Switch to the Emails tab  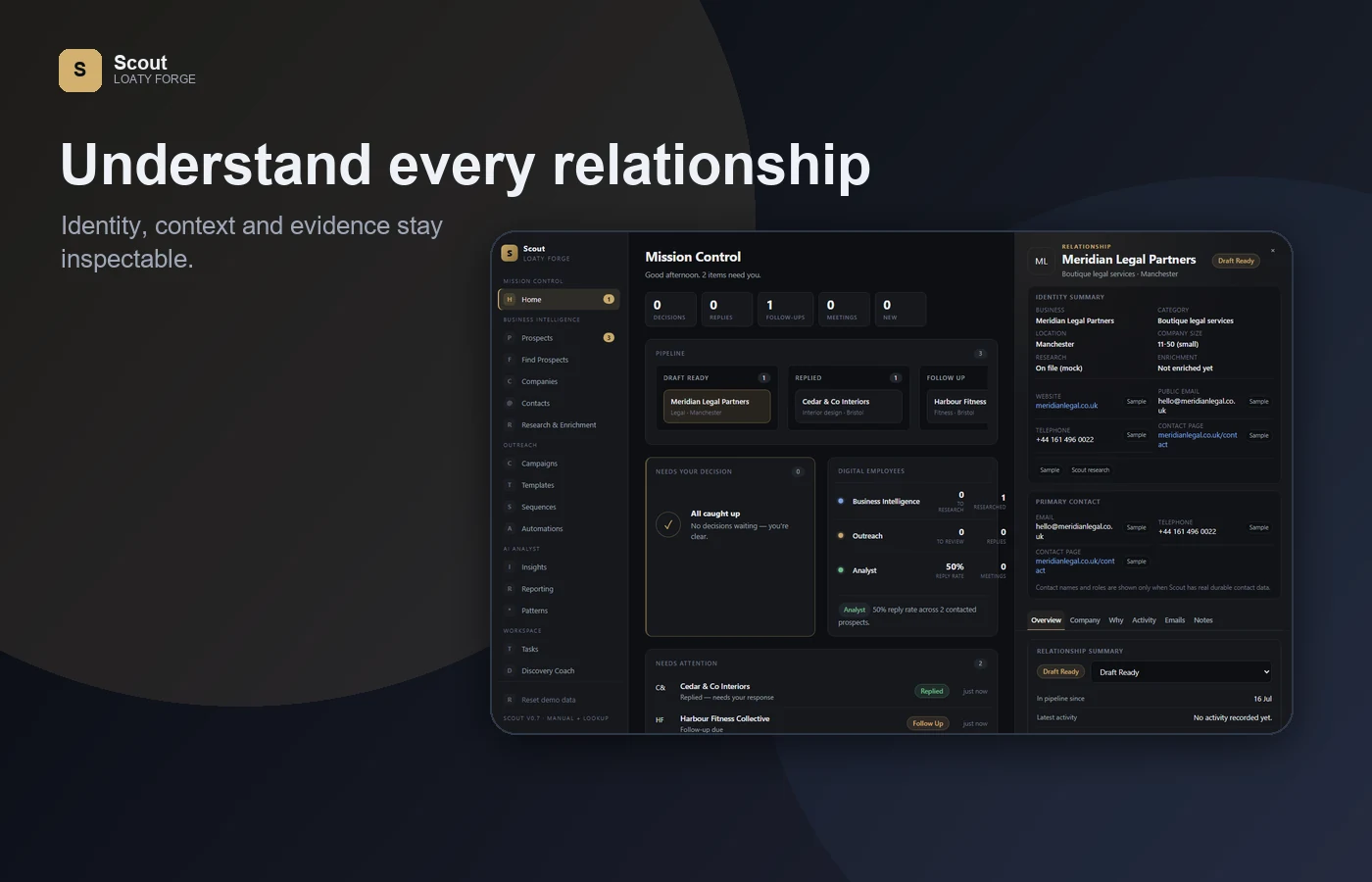[1175, 620]
